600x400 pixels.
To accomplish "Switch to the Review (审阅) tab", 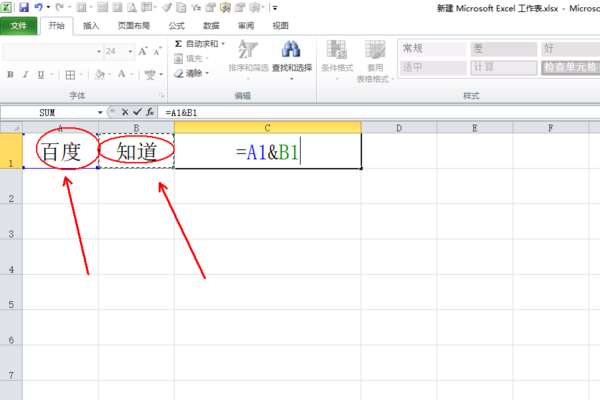I will 246,26.
